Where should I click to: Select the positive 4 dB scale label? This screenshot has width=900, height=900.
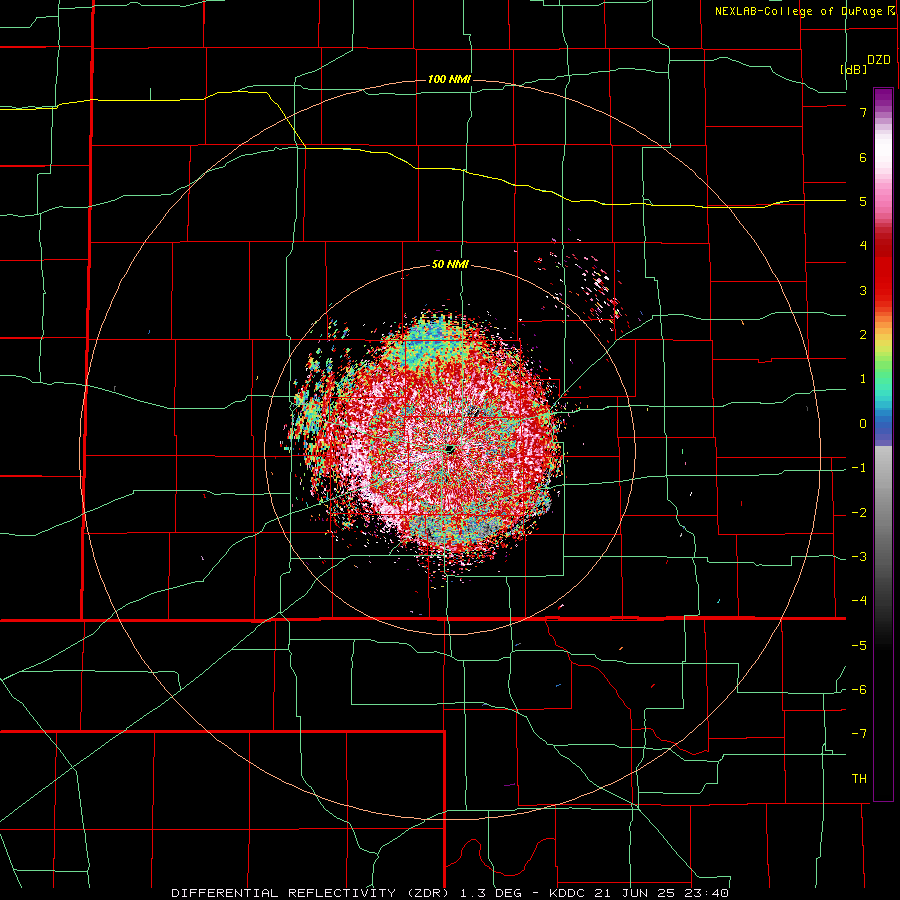(x=863, y=246)
